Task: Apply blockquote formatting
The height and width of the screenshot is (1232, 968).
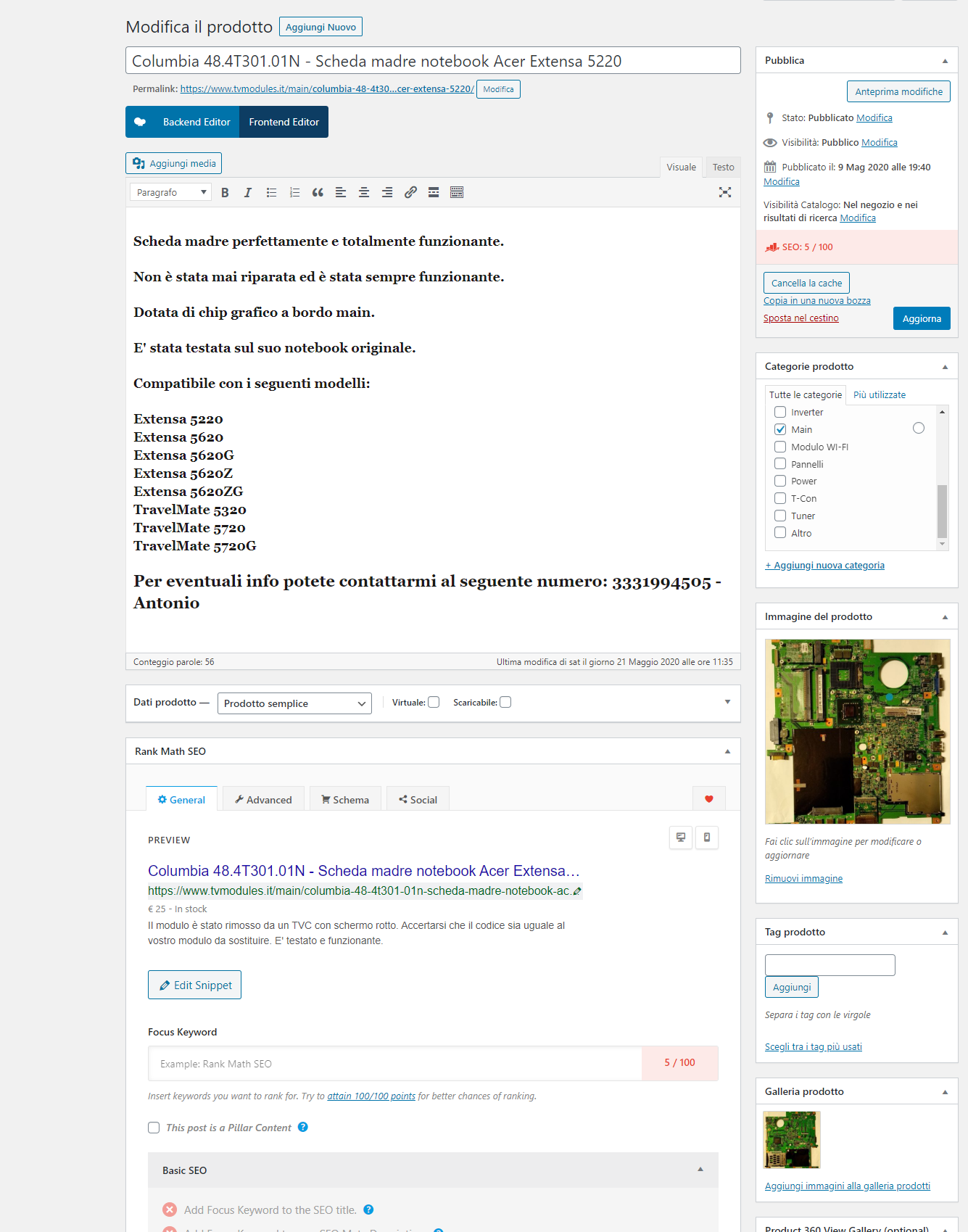Action: (318, 192)
